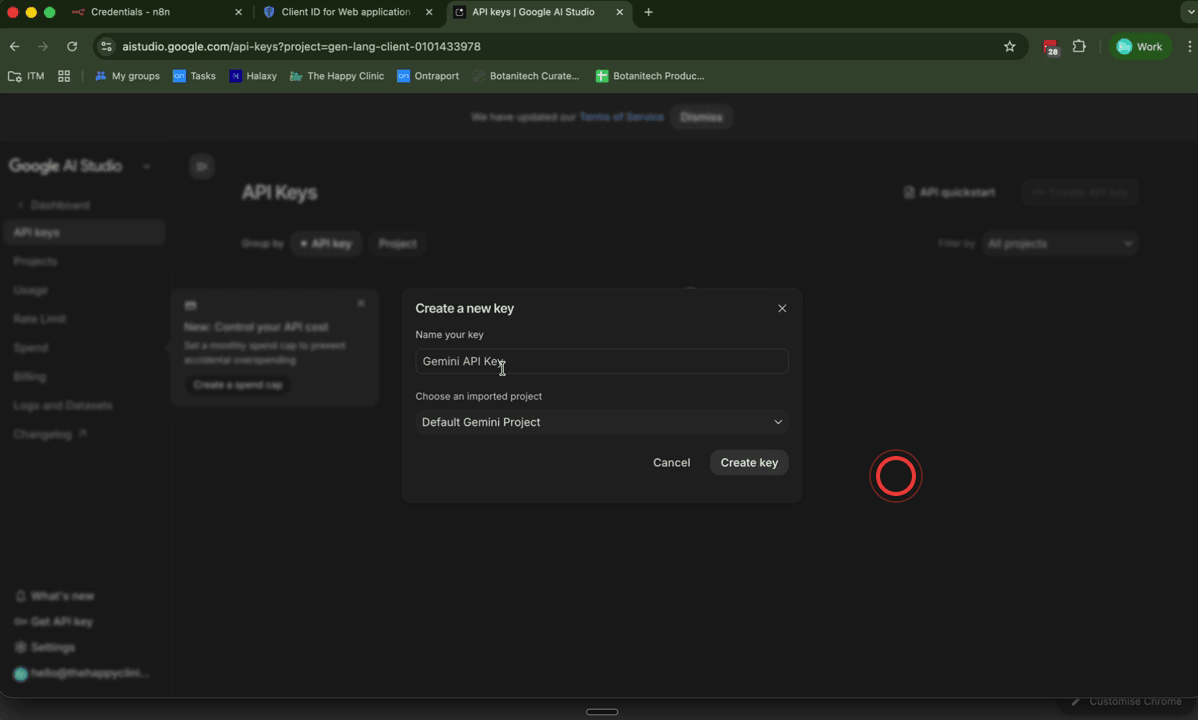The width and height of the screenshot is (1198, 720).
Task: Click the What's new bell icon
Action: click(20, 595)
